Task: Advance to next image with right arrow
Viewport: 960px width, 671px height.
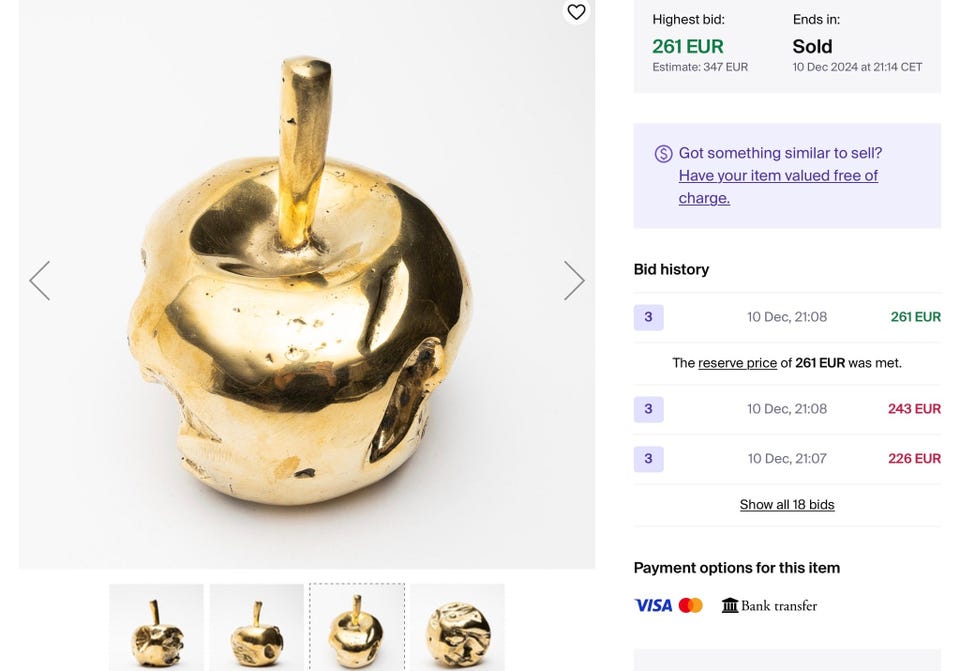Action: (x=573, y=281)
